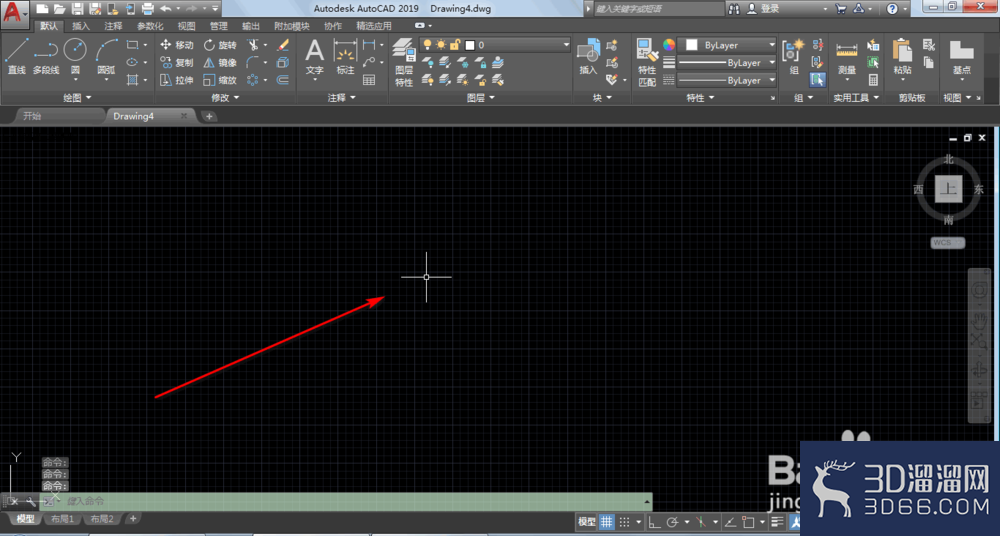Select the 圆 (Circle) tool

point(75,57)
